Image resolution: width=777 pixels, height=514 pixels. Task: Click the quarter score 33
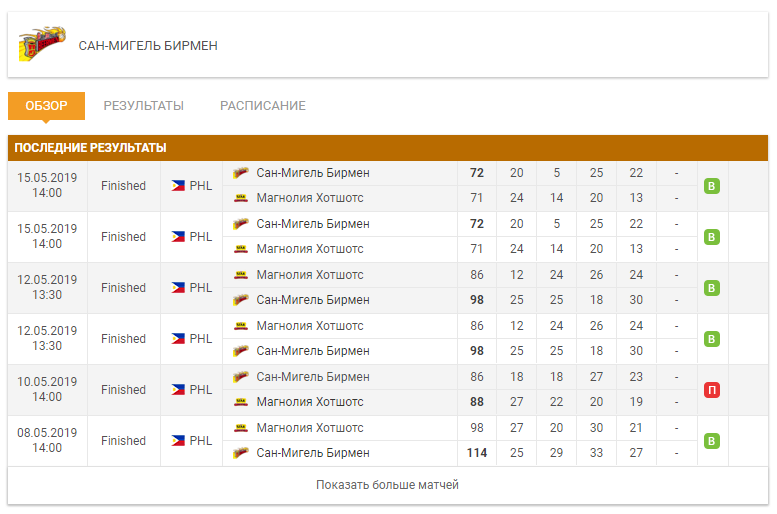pos(596,453)
